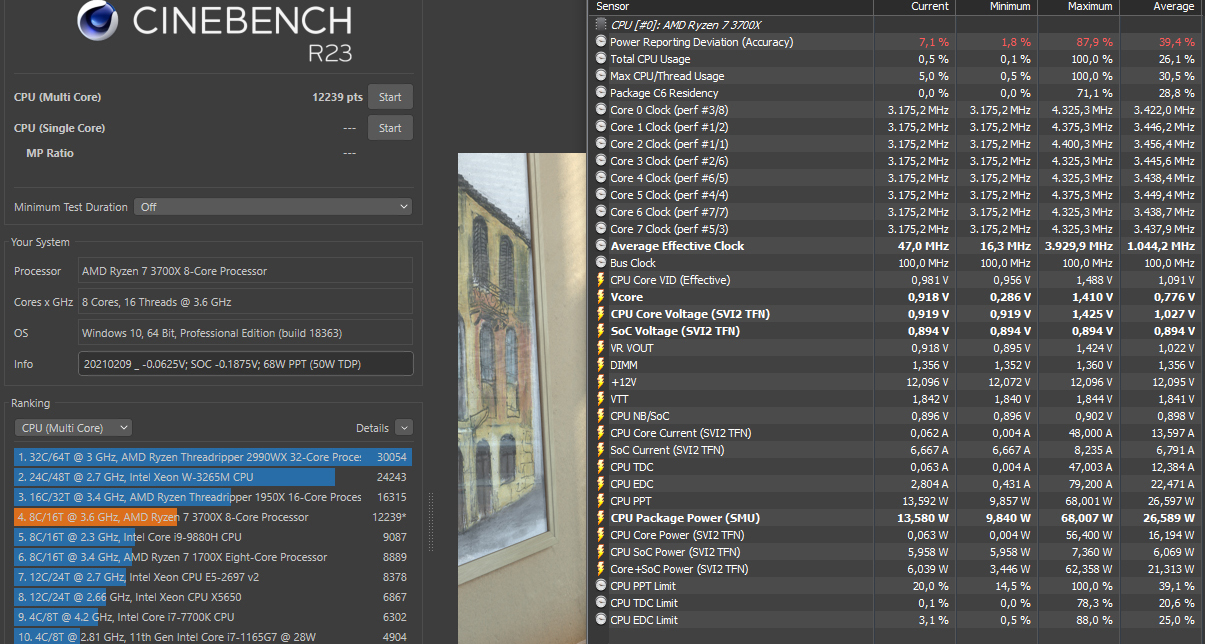This screenshot has height=644, width=1205.
Task: Click the lightning icon beside CPU PPT
Action: (601, 501)
